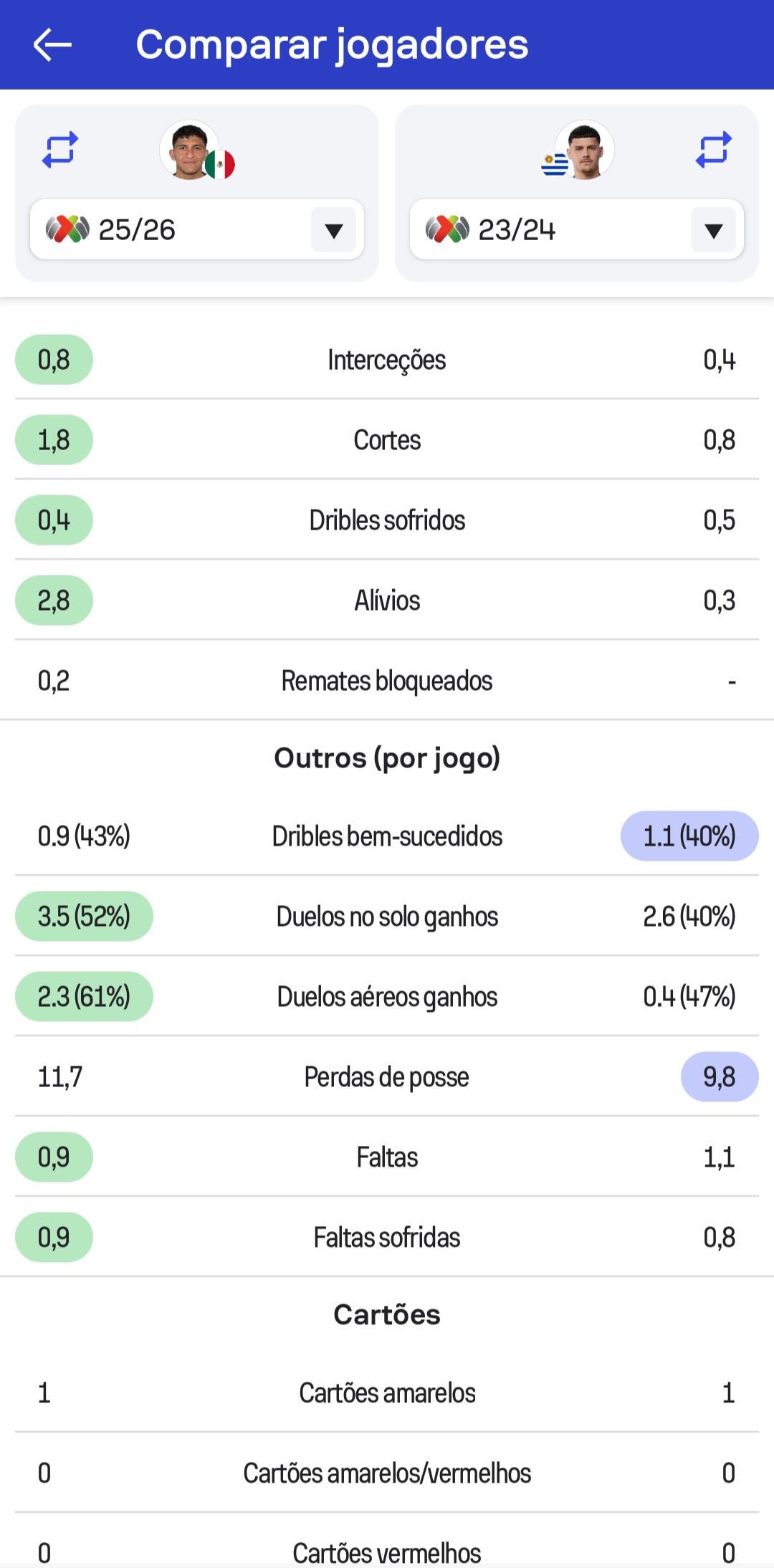The height and width of the screenshot is (1568, 774).
Task: Tap the highlighted 1.1 (40%) dribles value
Action: [689, 836]
